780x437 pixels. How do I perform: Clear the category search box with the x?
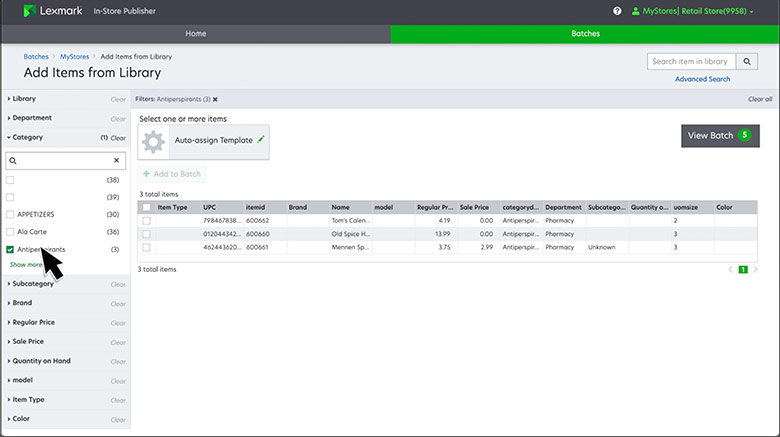click(x=116, y=160)
